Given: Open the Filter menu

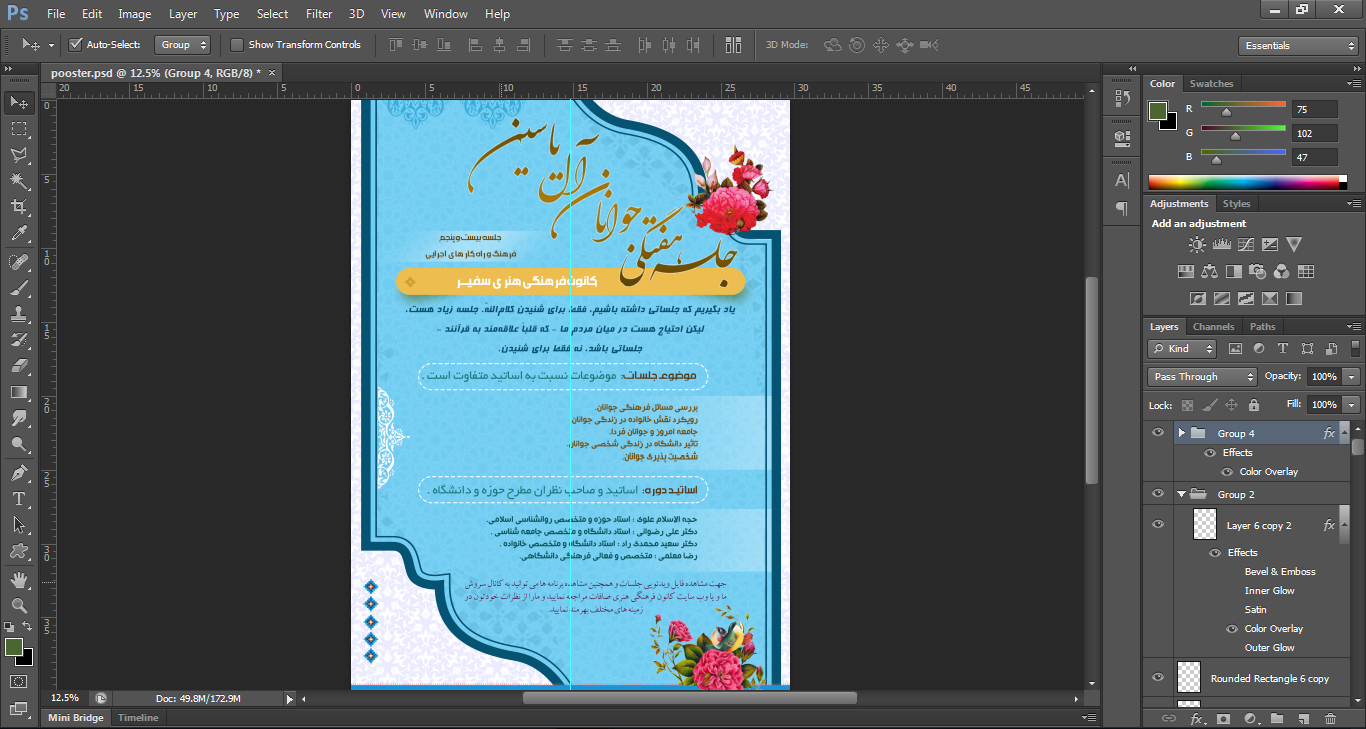Looking at the screenshot, I should [x=319, y=14].
